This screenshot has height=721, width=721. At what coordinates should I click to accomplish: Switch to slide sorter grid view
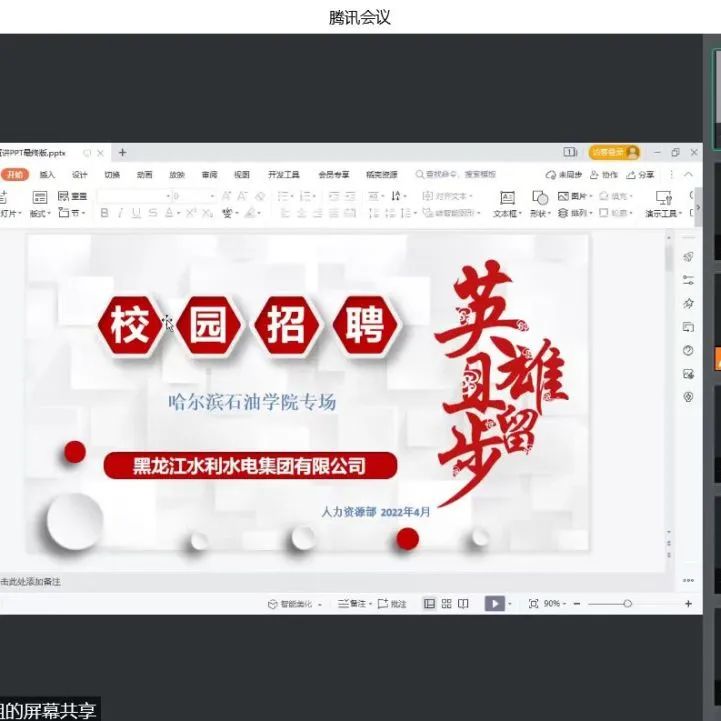pyautogui.click(x=446, y=604)
